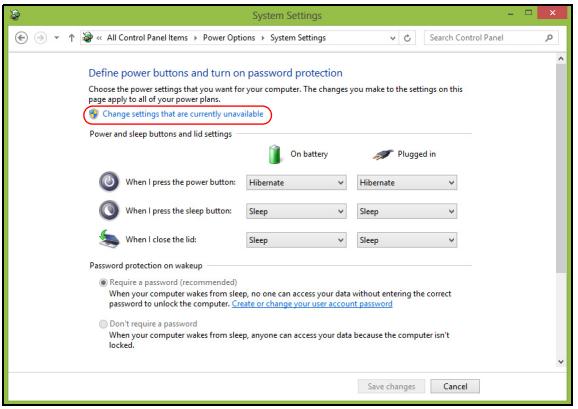Click the green battery icon

click(275, 154)
